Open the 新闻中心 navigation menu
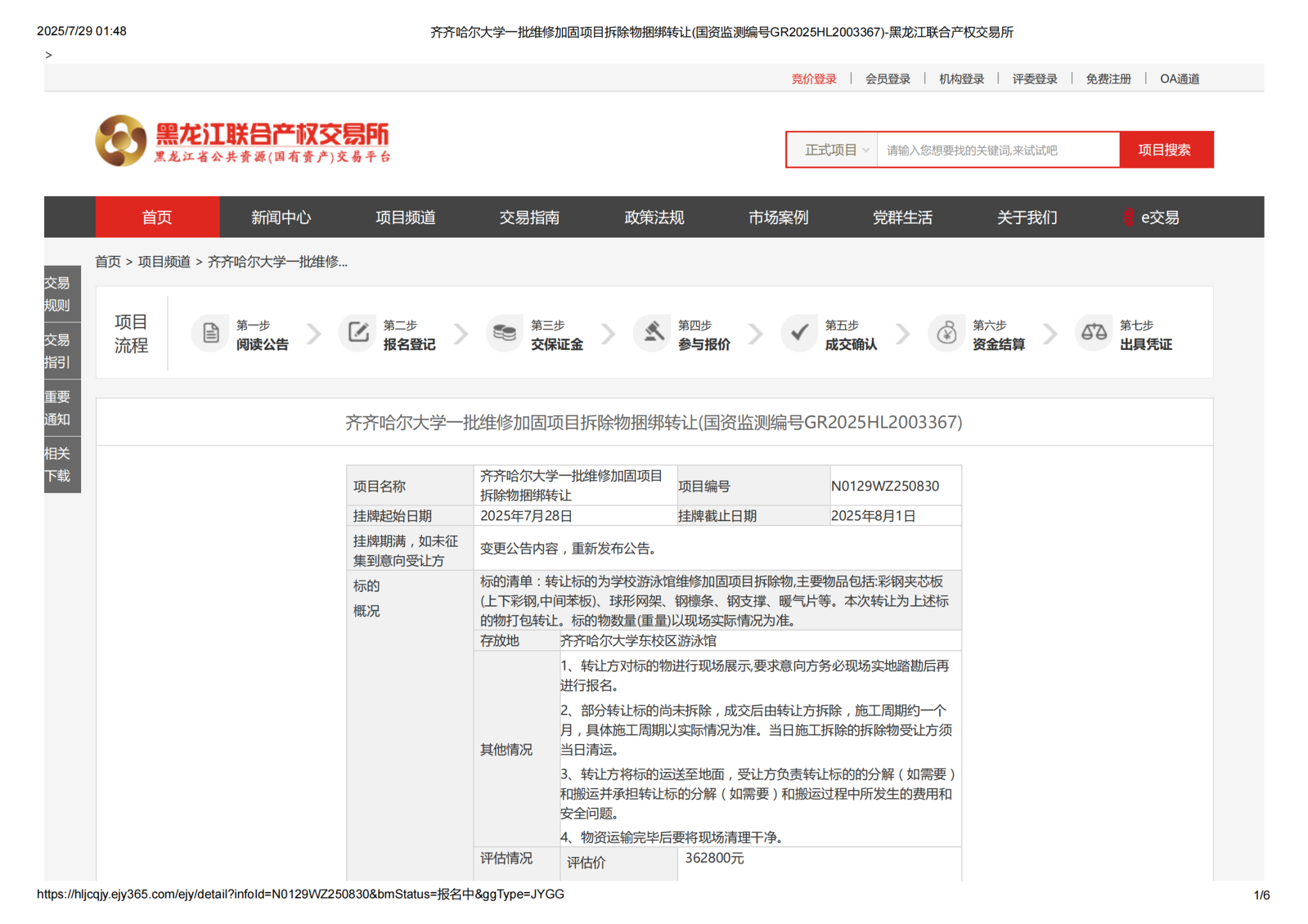 [x=281, y=218]
